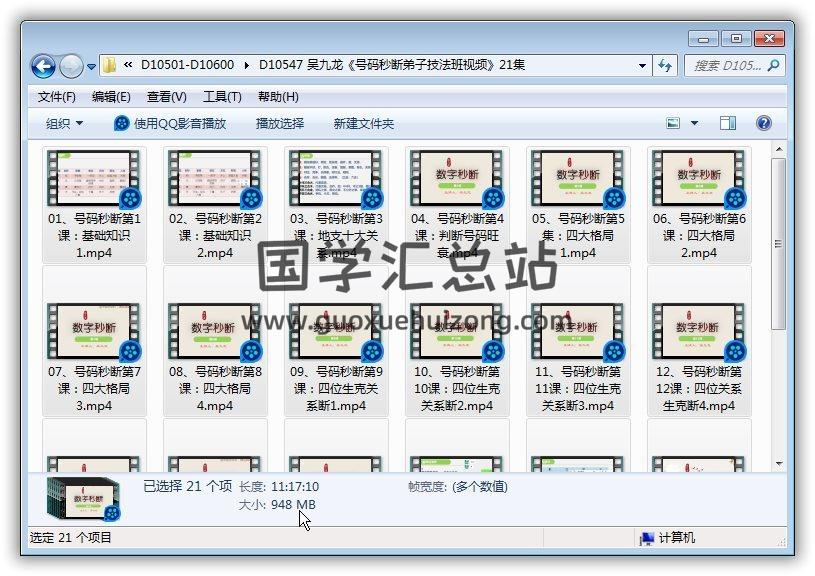Click file name 08、号码秒断第8课:四大格局4.mp4

coord(215,388)
